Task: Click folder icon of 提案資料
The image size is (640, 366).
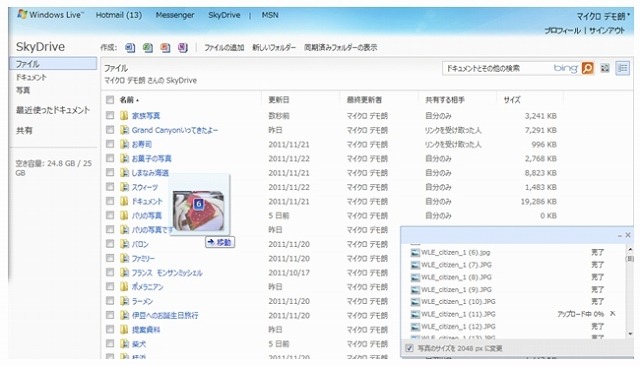Action: pos(124,330)
